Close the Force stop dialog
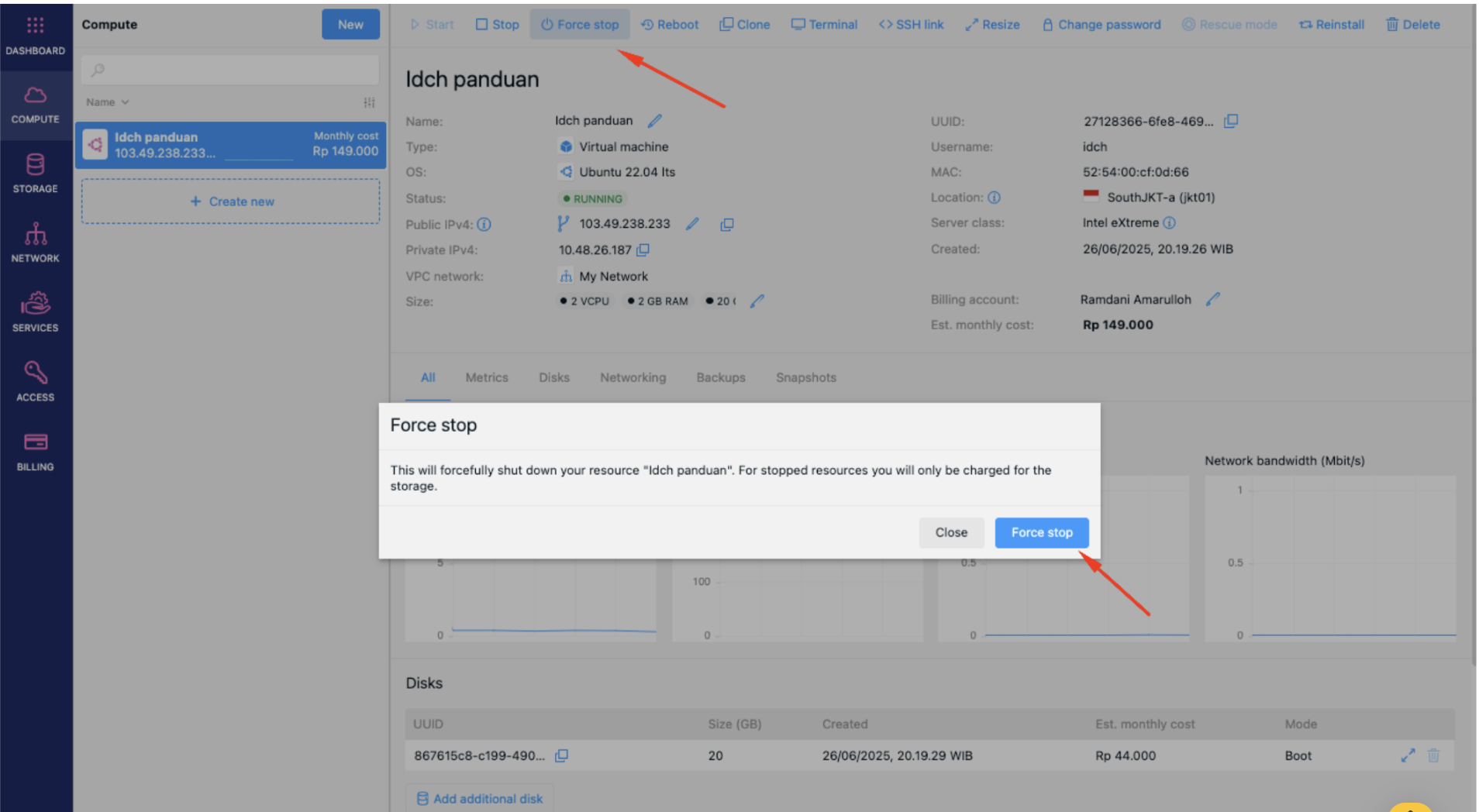 951,533
